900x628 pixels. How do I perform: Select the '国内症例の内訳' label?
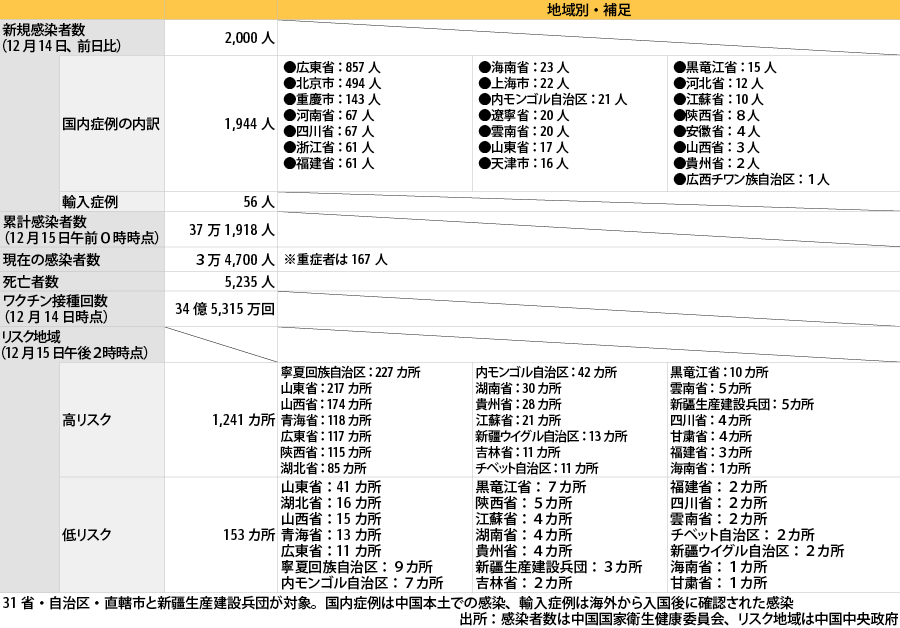[x=111, y=124]
